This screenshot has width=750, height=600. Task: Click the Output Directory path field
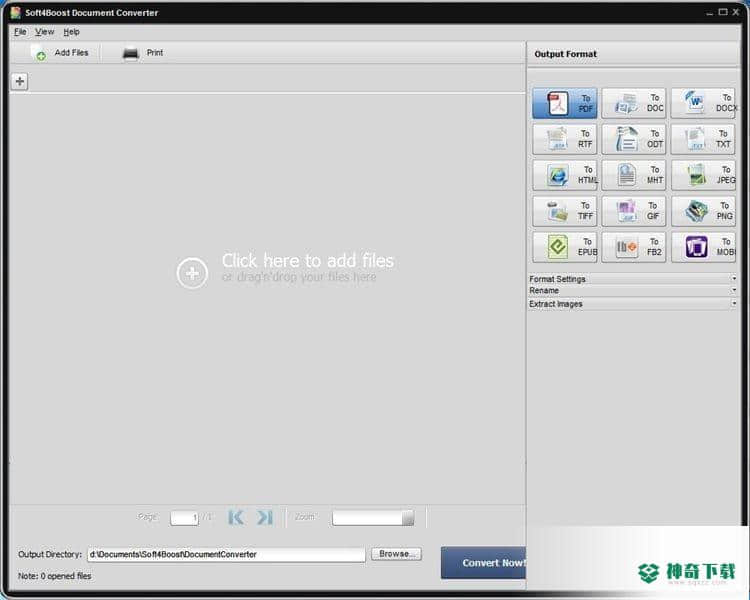[x=226, y=554]
